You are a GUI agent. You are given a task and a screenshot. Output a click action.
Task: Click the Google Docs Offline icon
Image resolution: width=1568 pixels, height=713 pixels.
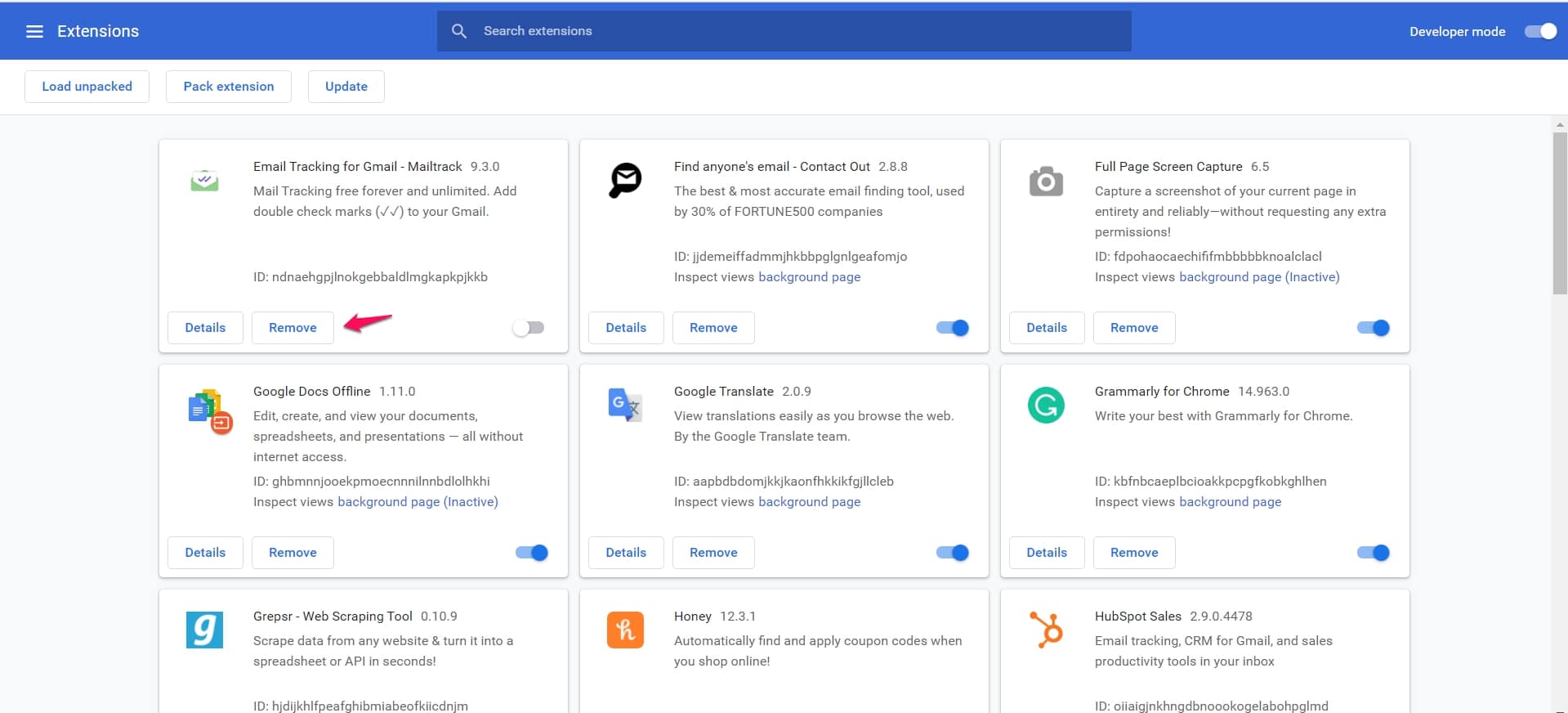click(210, 410)
